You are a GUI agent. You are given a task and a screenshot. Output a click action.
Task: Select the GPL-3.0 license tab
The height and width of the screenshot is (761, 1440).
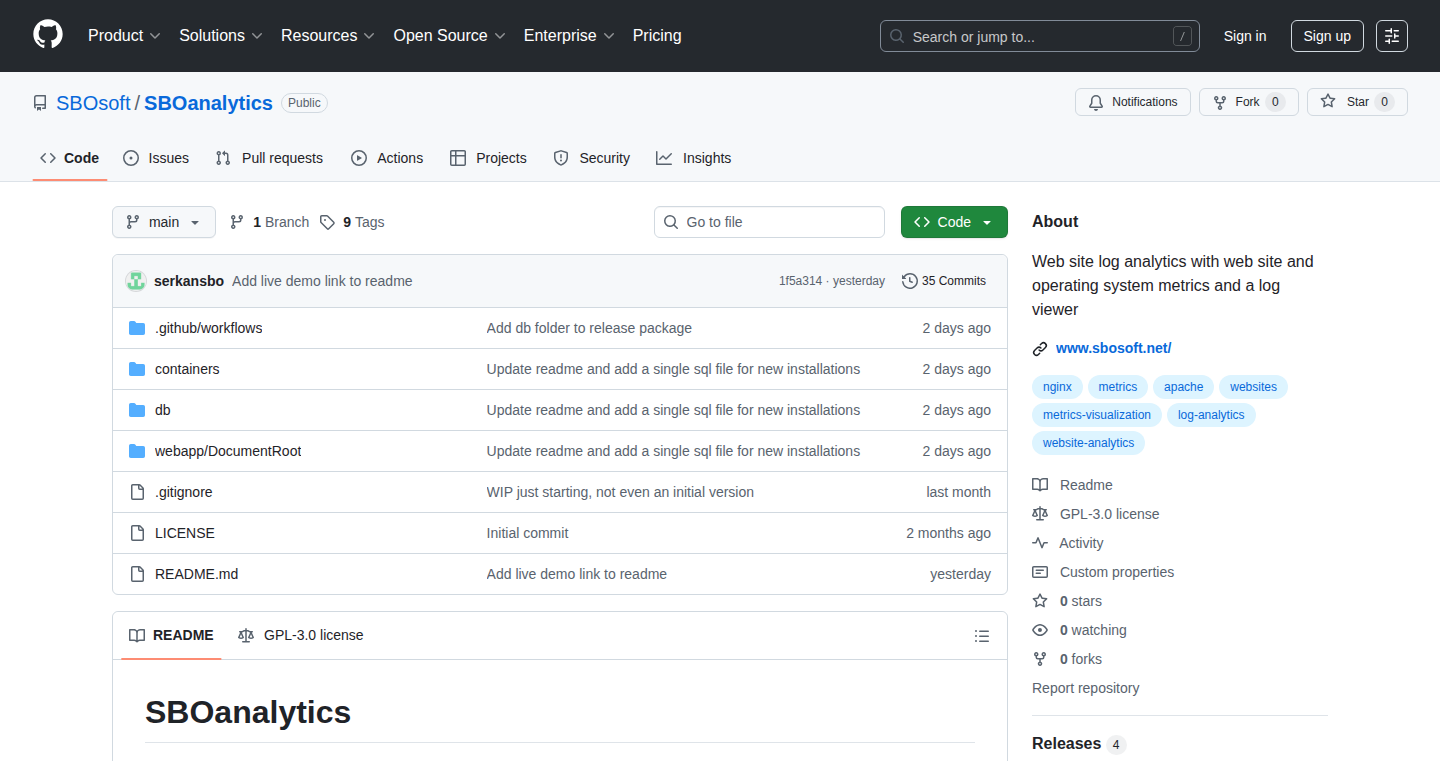coord(301,635)
